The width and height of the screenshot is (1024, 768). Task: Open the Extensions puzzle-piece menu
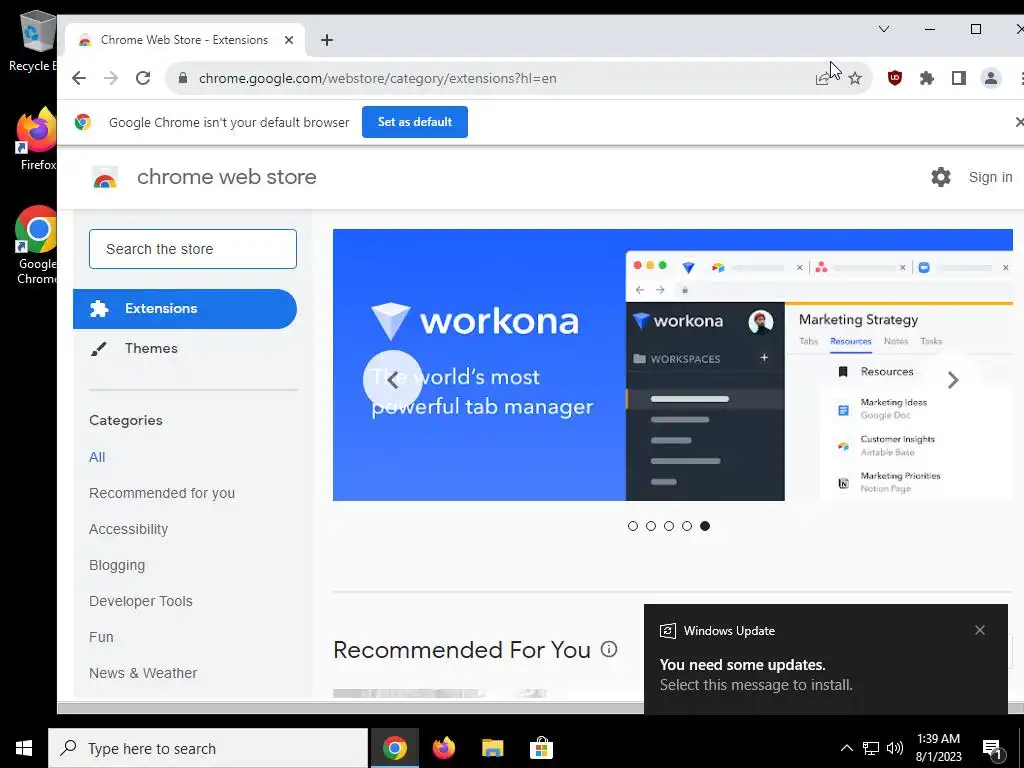pyautogui.click(x=927, y=78)
